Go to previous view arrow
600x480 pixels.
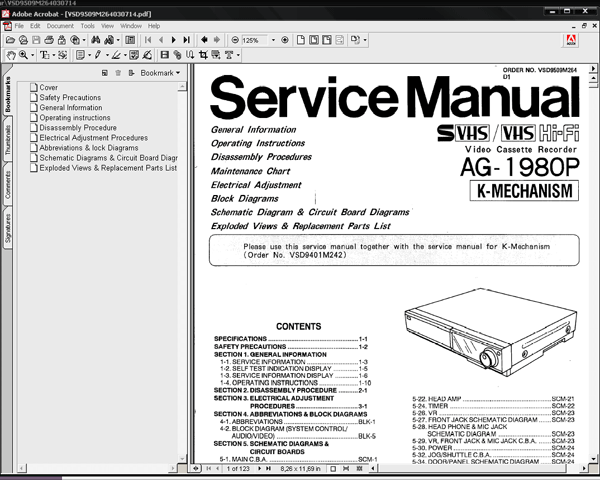(204, 40)
